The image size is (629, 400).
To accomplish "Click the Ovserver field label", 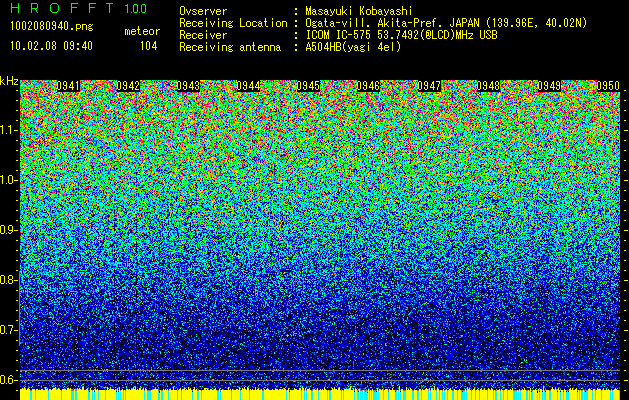I will point(203,11).
